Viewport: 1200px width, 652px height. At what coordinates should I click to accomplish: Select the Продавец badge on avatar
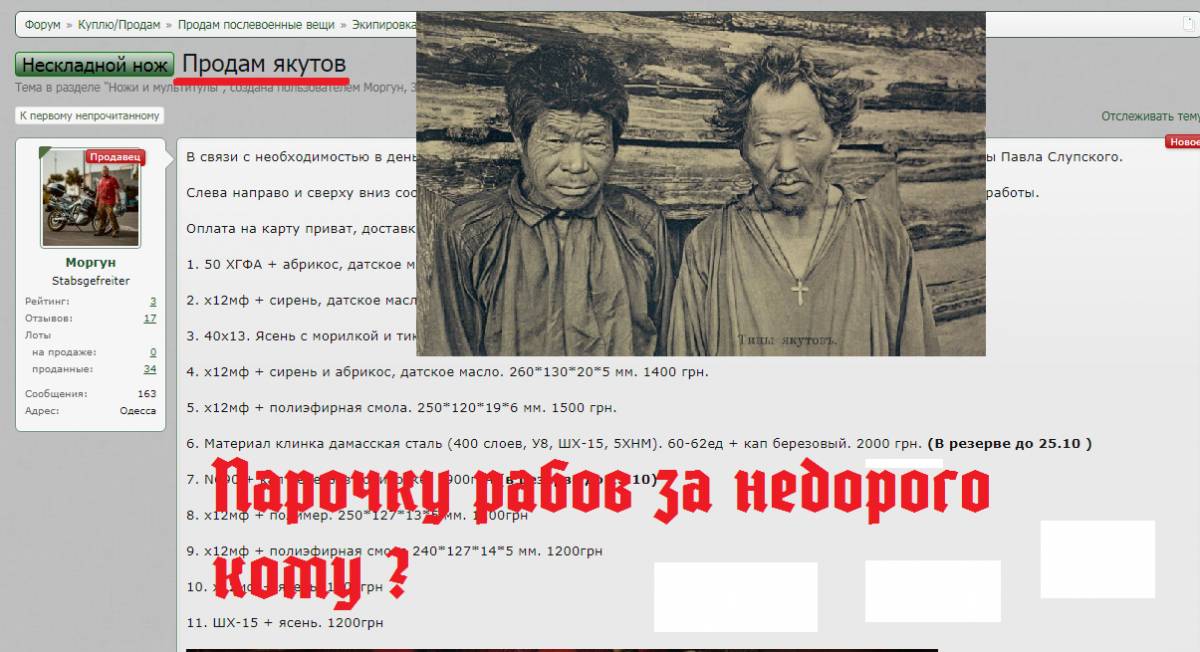pos(115,156)
